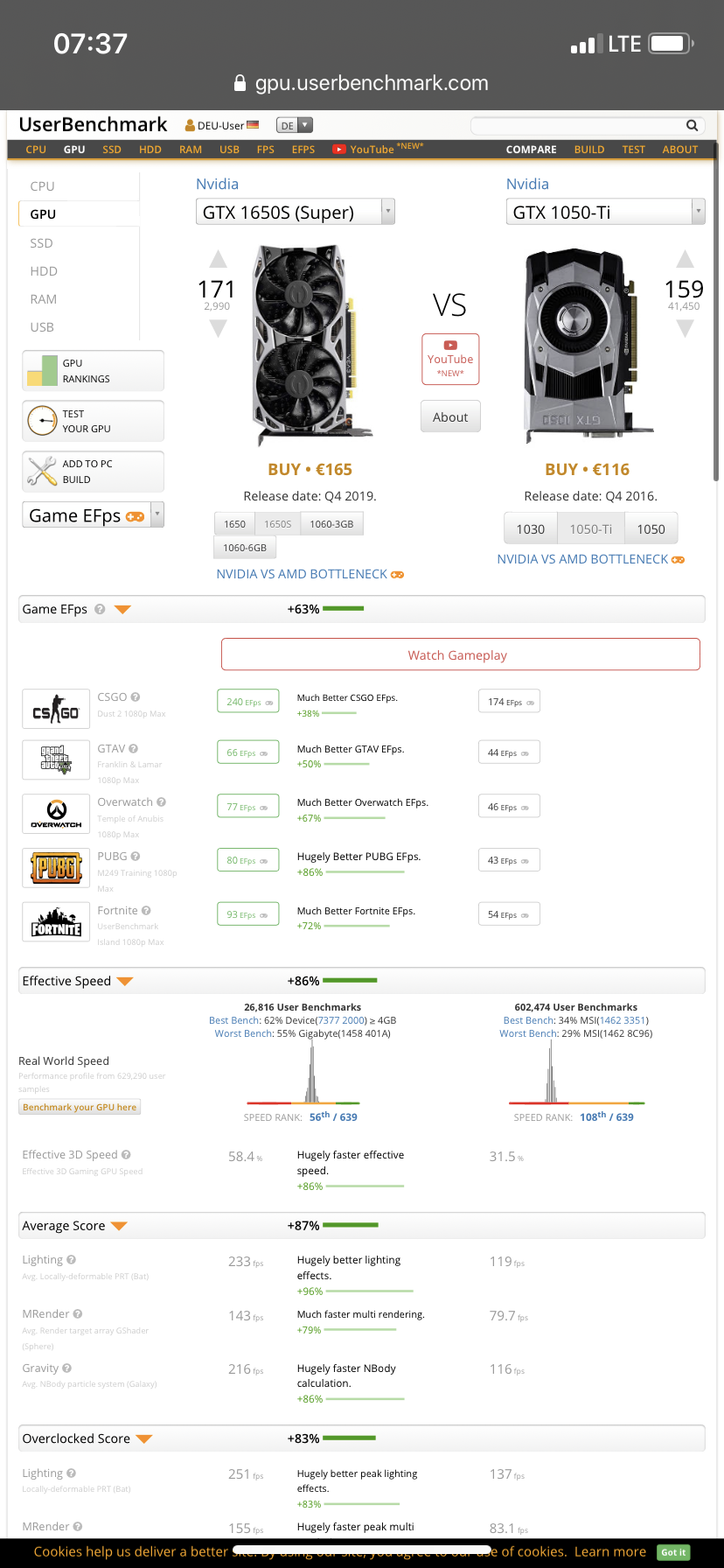Click the GTX 1650S product image
The width and height of the screenshot is (724, 1568).
coord(314,346)
